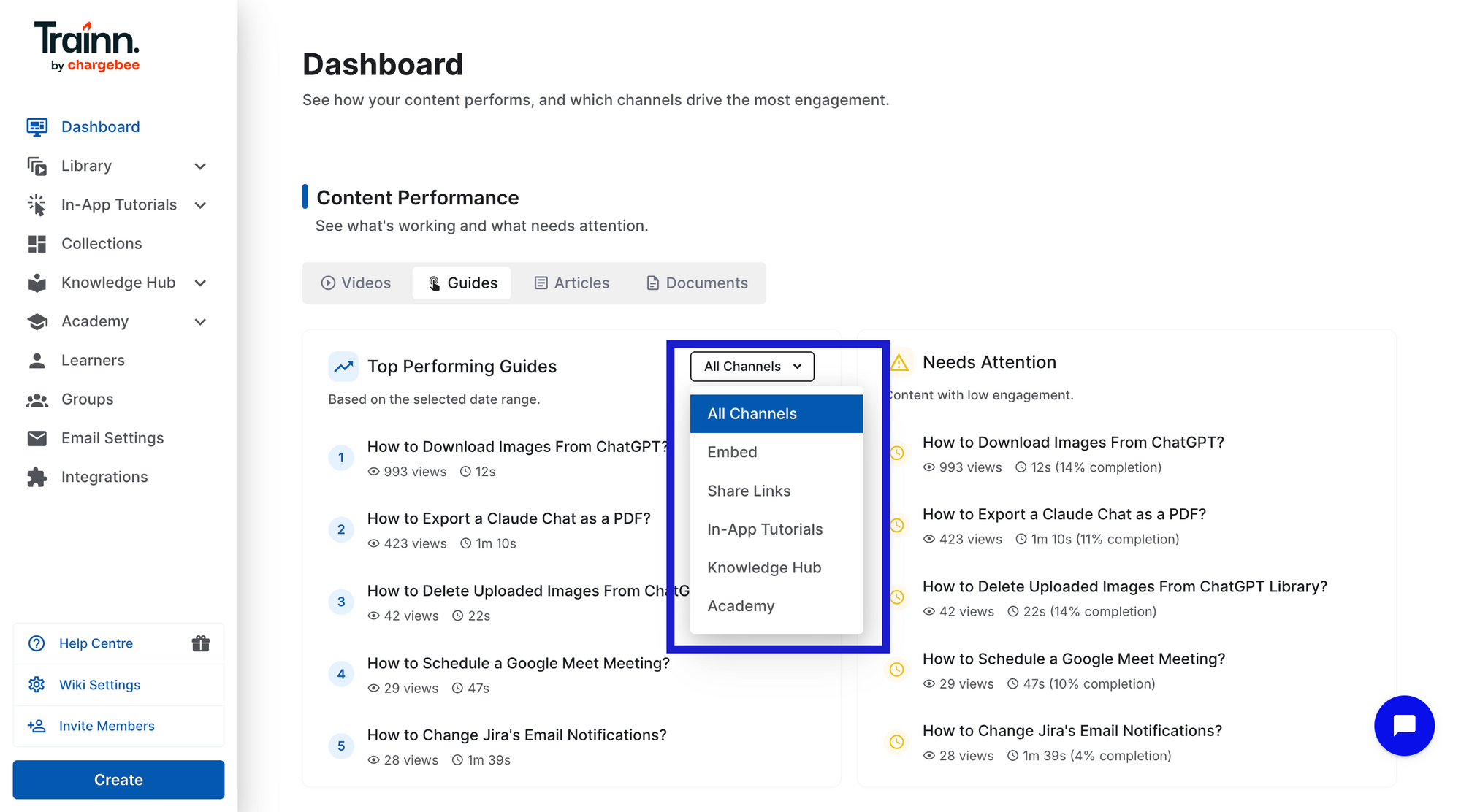Click the Email Settings envelope icon
This screenshot has height=812, width=1461.
pyautogui.click(x=37, y=438)
